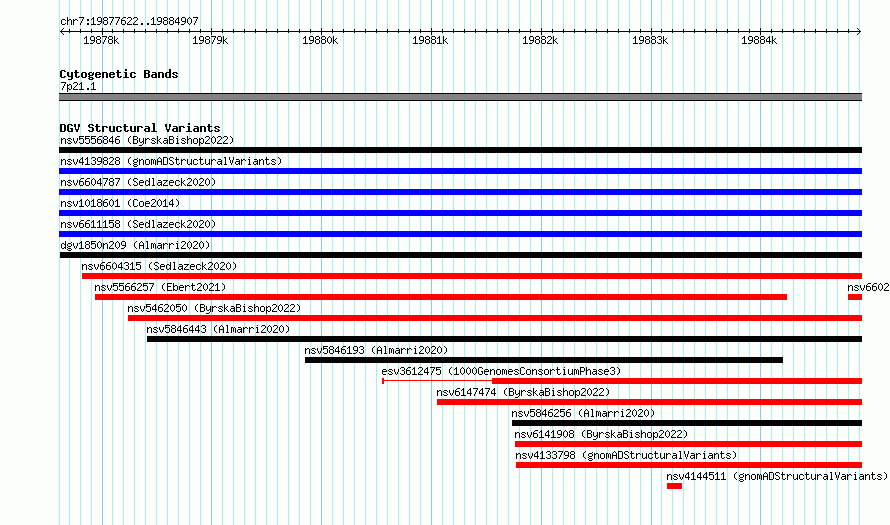
Task: Open nsv6611158 (Sedlazeck2020) variant label
Action: [x=138, y=224]
